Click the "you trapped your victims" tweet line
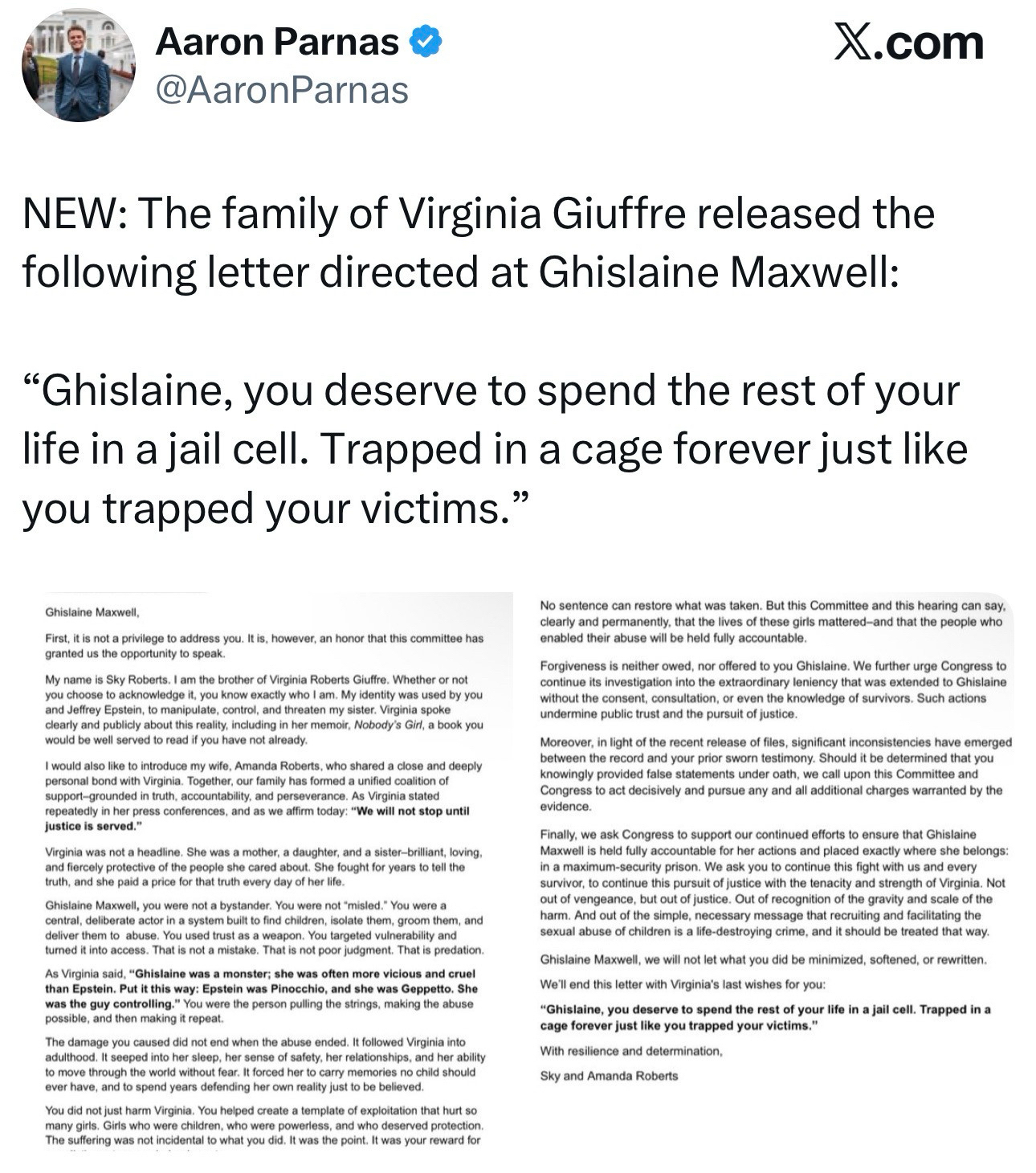This screenshot has height=1173, width=1036. pos(275,509)
